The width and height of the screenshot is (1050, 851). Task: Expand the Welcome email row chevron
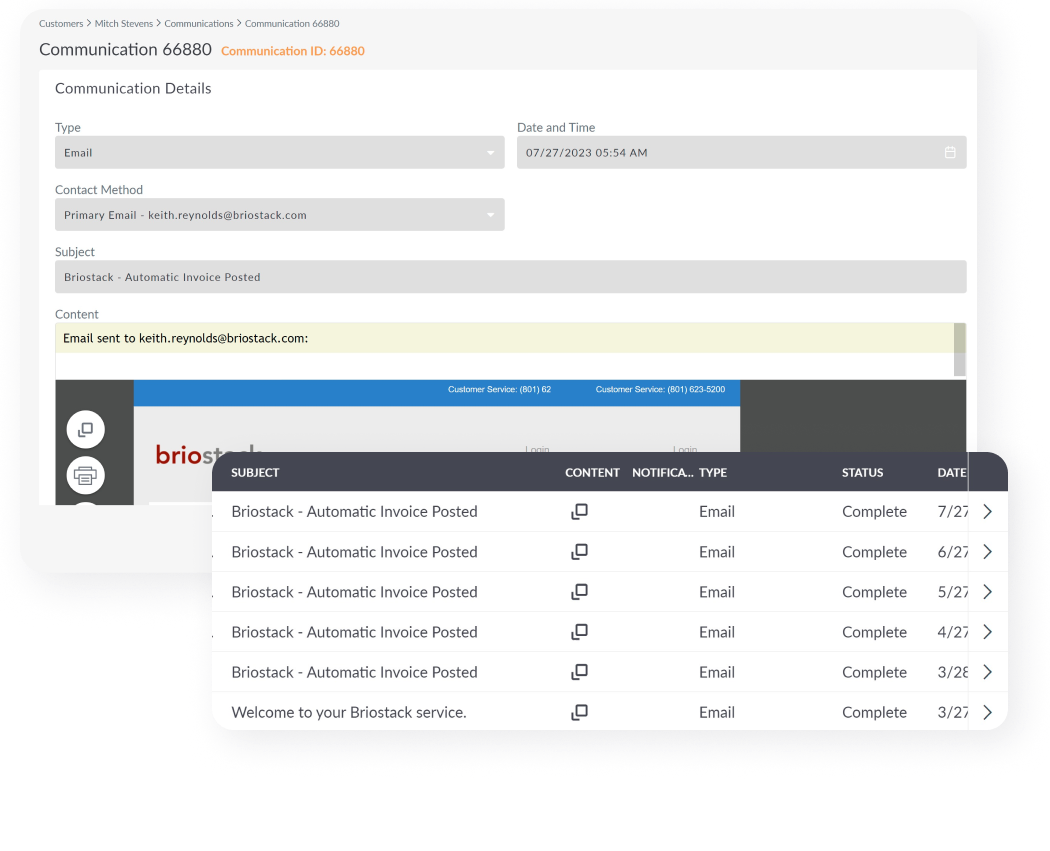pyautogui.click(x=988, y=712)
